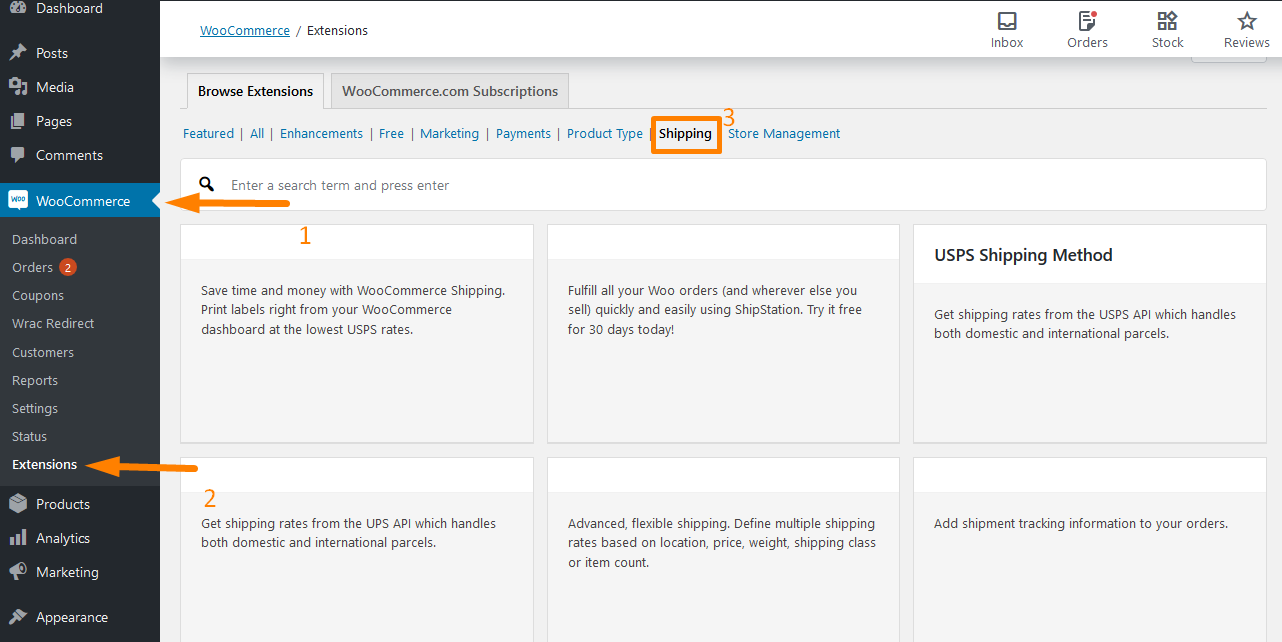This screenshot has height=642, width=1282.
Task: Click the Comments bubble icon
Action: point(18,155)
